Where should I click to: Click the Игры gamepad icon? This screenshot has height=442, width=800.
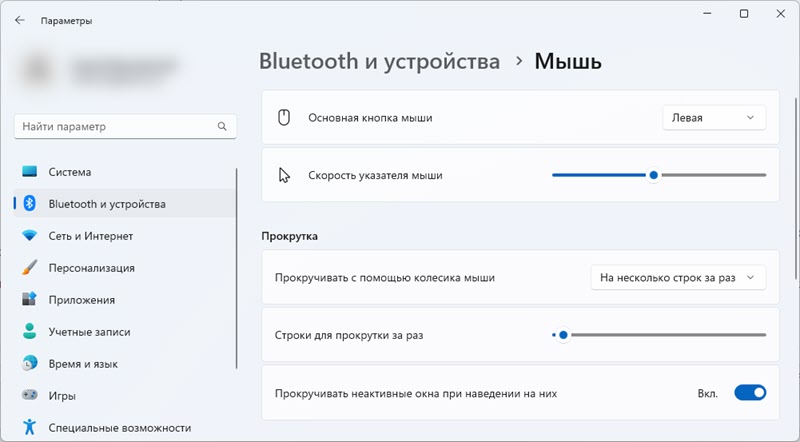(x=29, y=396)
